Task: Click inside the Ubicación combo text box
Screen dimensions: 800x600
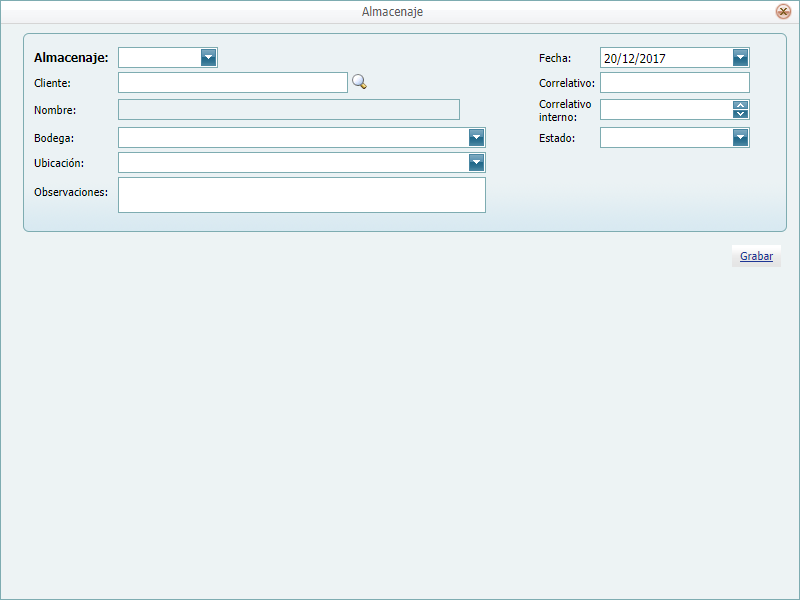Action: point(292,163)
